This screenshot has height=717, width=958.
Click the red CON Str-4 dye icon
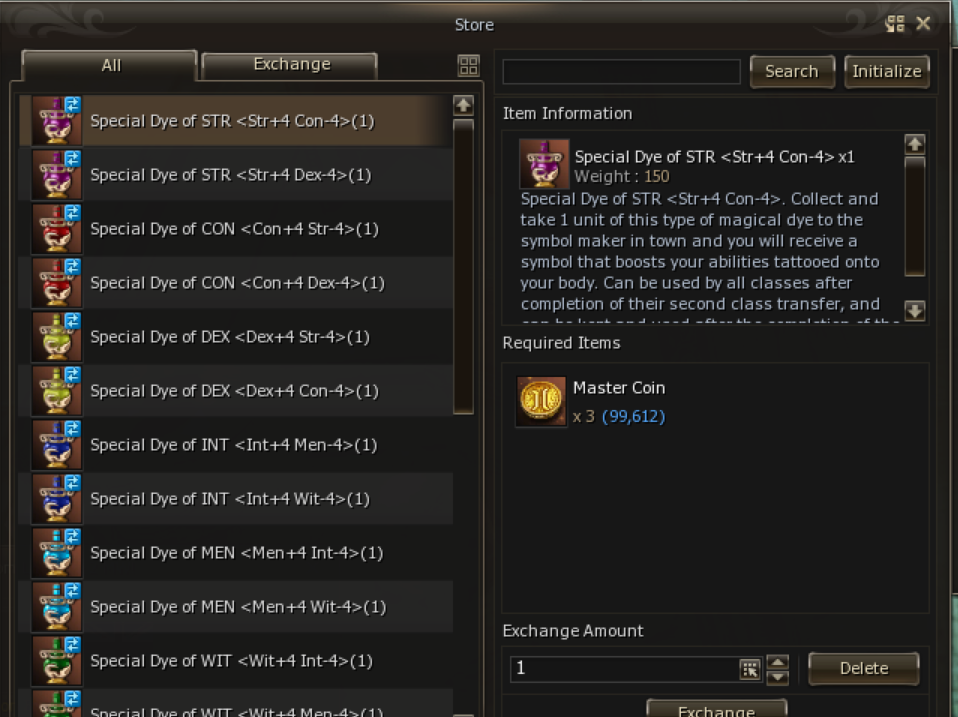[x=57, y=228]
